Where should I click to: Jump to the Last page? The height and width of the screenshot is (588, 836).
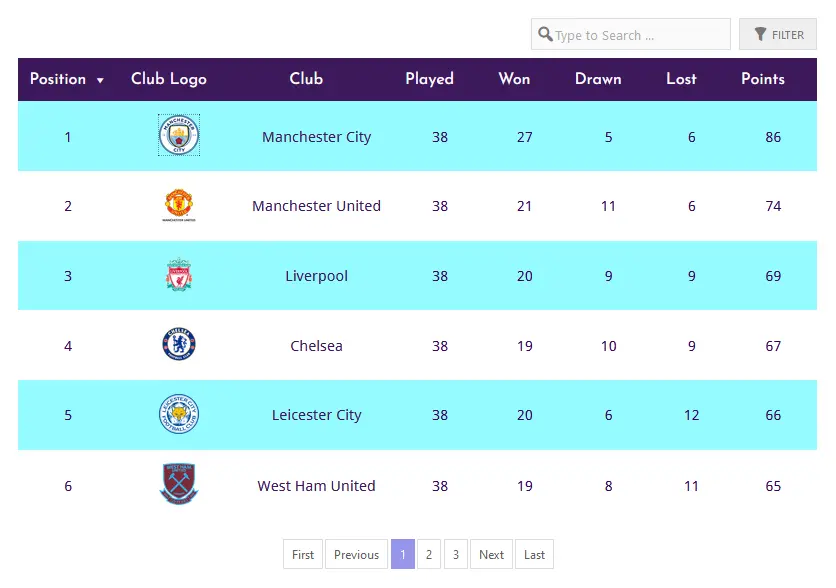534,554
